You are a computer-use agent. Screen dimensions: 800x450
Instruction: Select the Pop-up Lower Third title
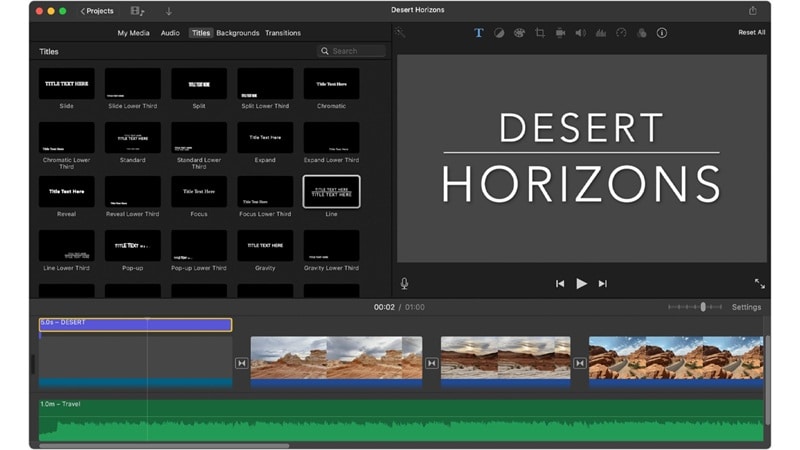click(199, 246)
